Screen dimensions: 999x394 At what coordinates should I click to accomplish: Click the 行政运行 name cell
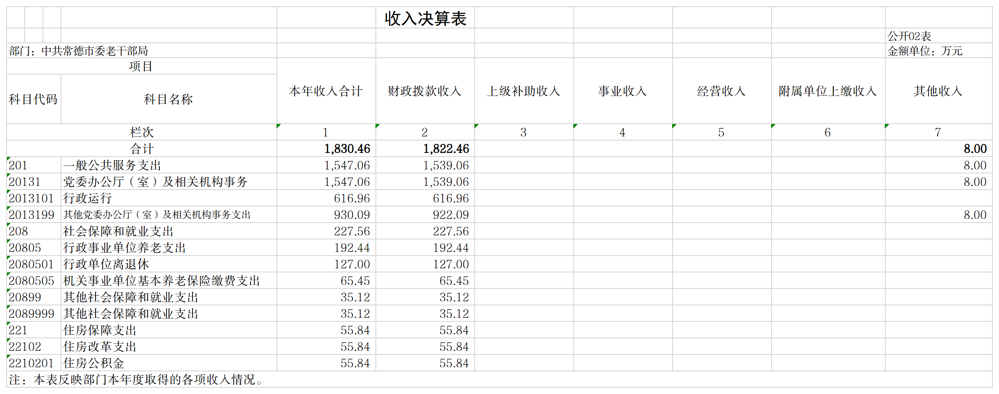click(x=169, y=199)
